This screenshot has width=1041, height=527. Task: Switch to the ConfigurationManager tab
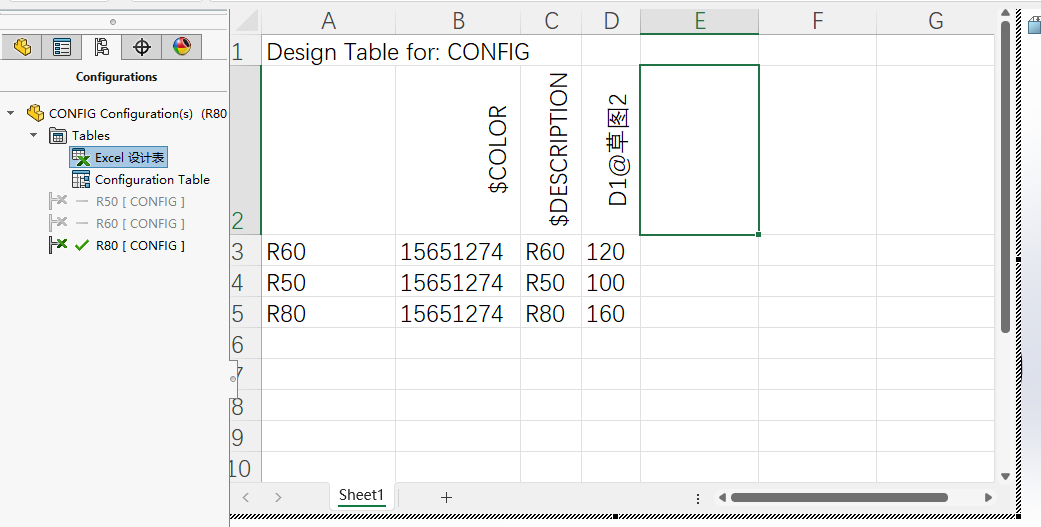(102, 46)
